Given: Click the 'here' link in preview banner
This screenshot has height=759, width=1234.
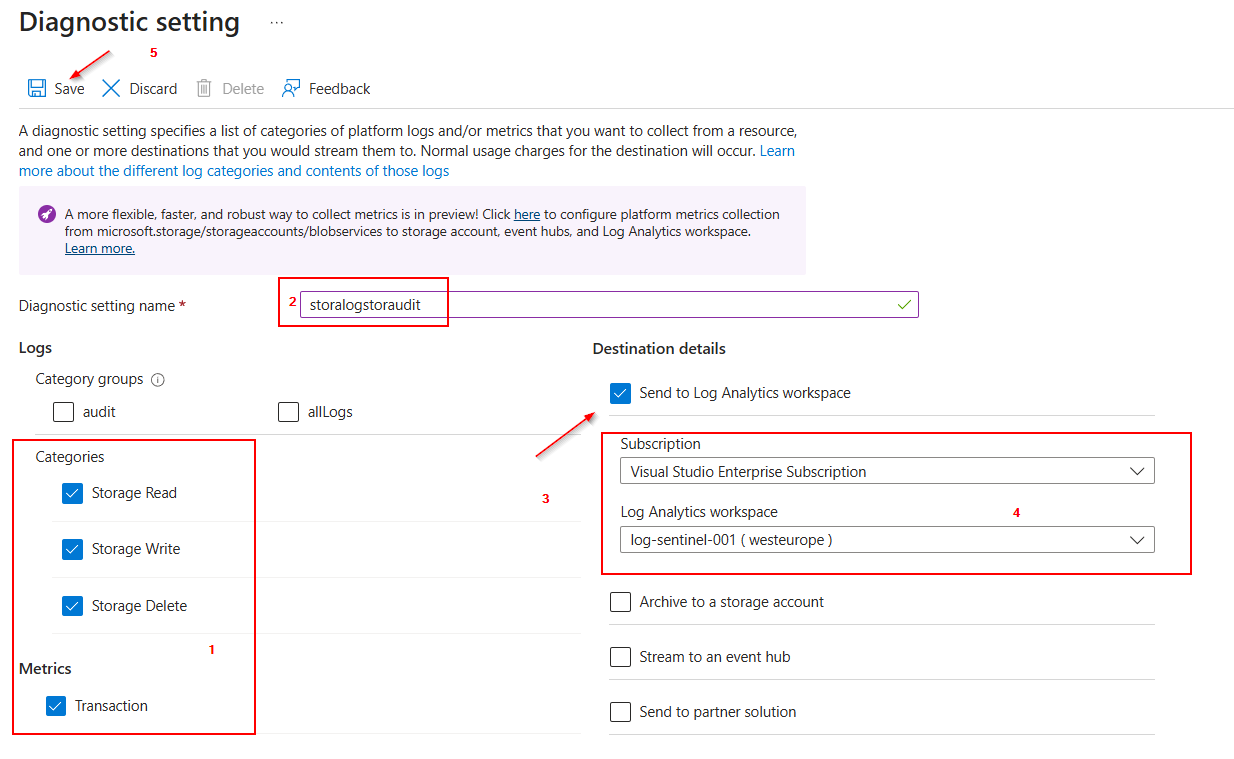Looking at the screenshot, I should pyautogui.click(x=527, y=214).
